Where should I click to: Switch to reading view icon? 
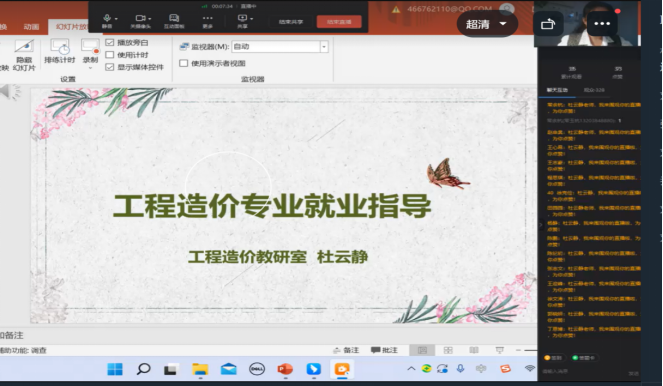[474, 350]
